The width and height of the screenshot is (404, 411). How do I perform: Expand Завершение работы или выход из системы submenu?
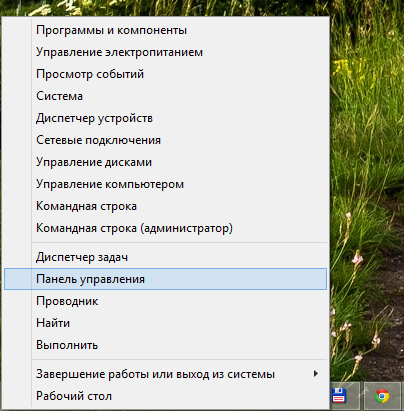click(x=165, y=374)
